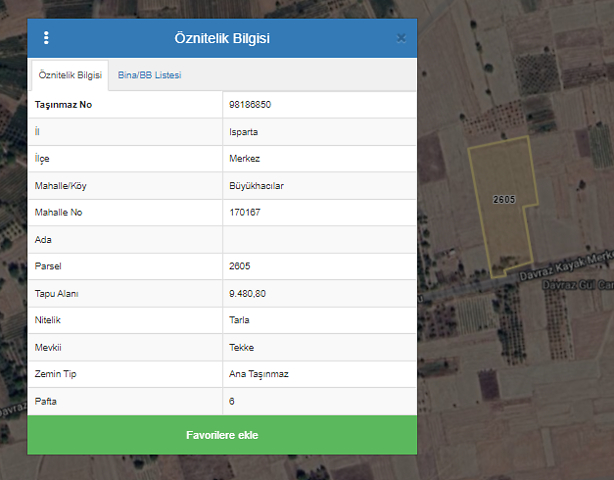This screenshot has height=480, width=614.
Task: Click the Tarla value in Nitelik row
Action: tap(240, 320)
